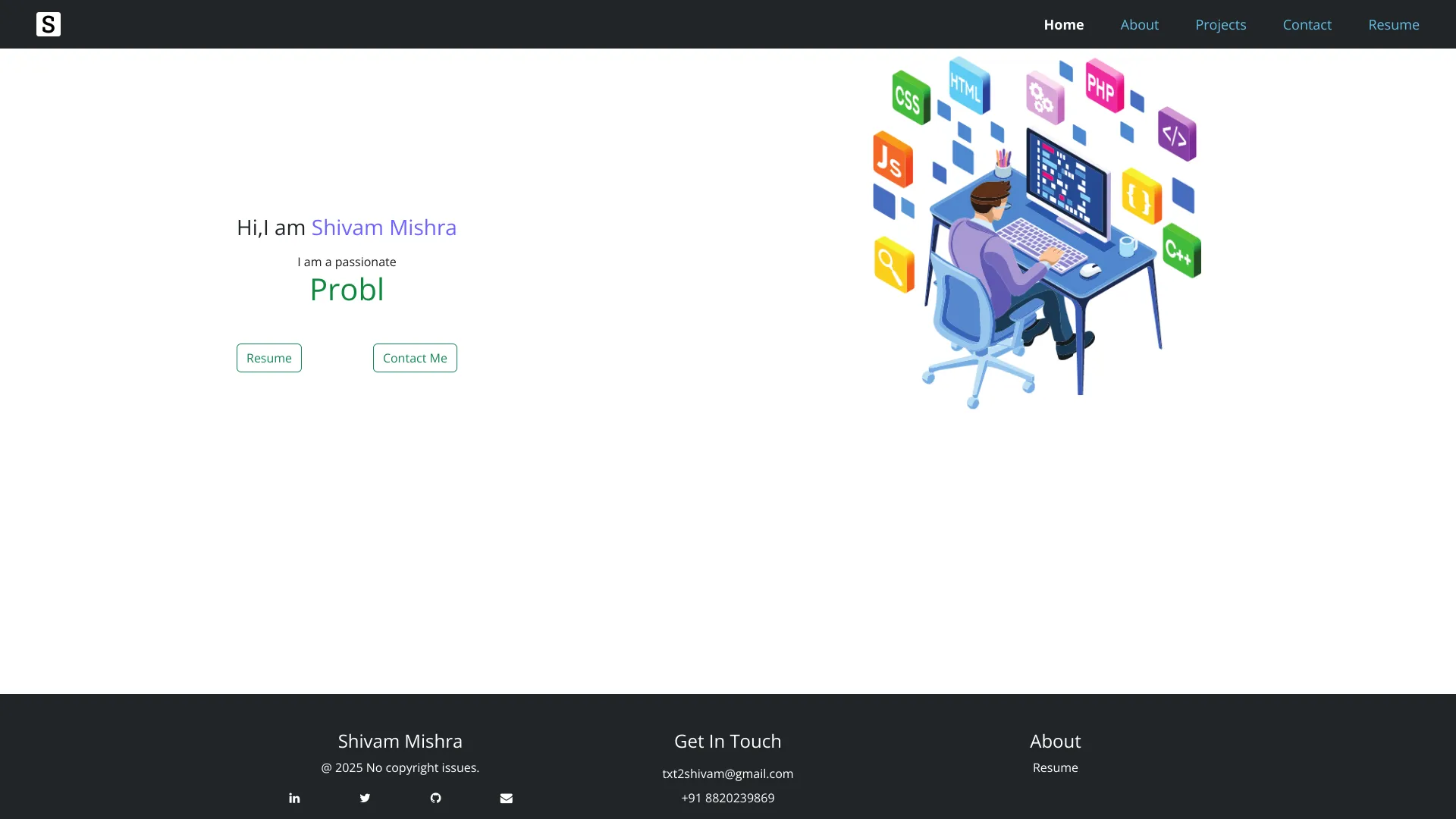This screenshot has width=1456, height=819.
Task: Open Projects in navigation bar
Action: click(x=1220, y=24)
